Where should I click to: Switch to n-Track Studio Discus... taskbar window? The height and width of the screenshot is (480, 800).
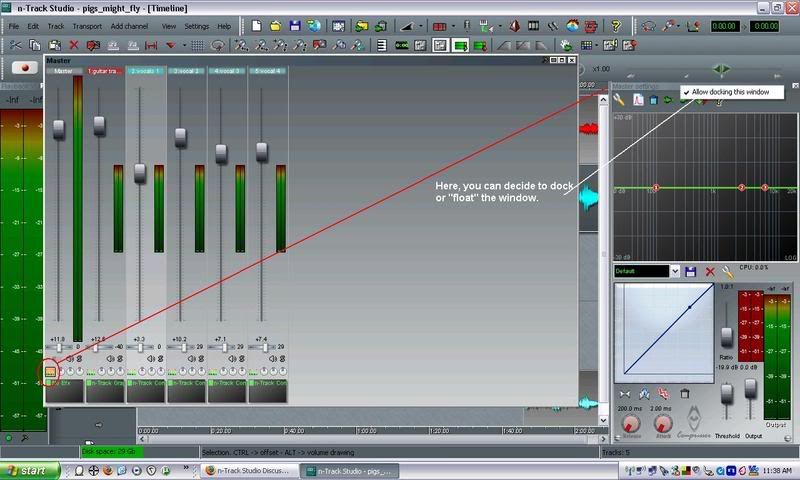248,471
